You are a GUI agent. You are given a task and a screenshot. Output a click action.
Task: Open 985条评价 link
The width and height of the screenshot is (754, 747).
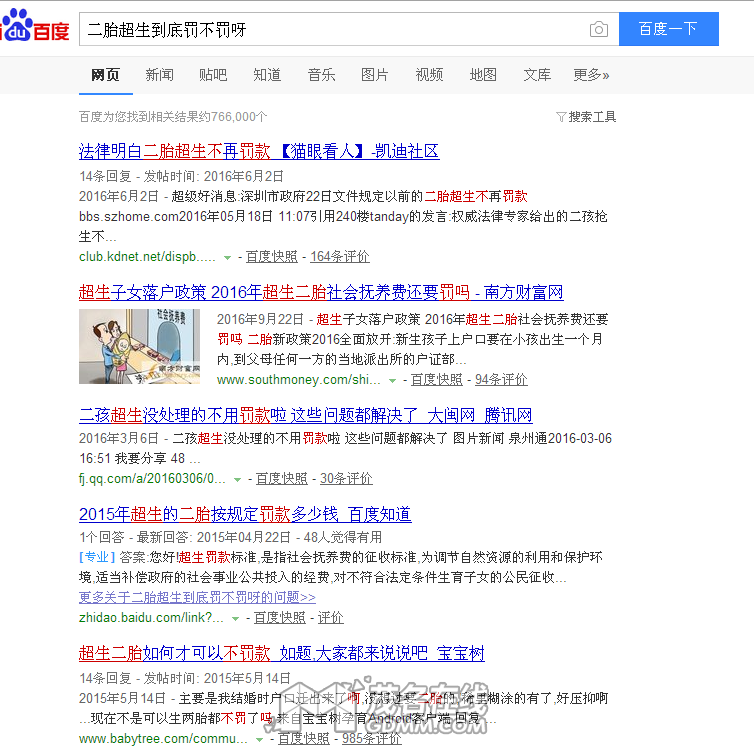click(x=372, y=739)
